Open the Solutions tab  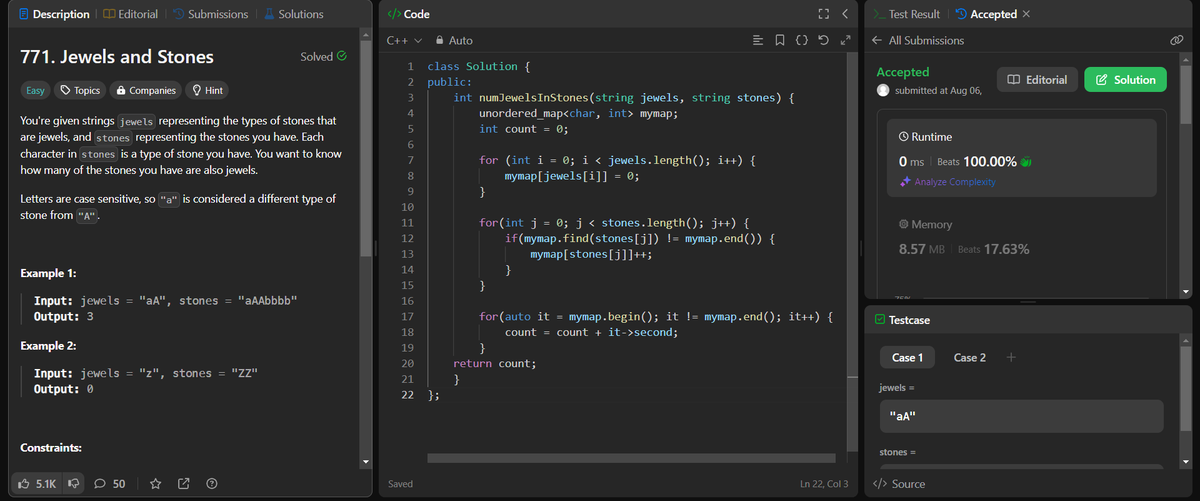point(293,14)
